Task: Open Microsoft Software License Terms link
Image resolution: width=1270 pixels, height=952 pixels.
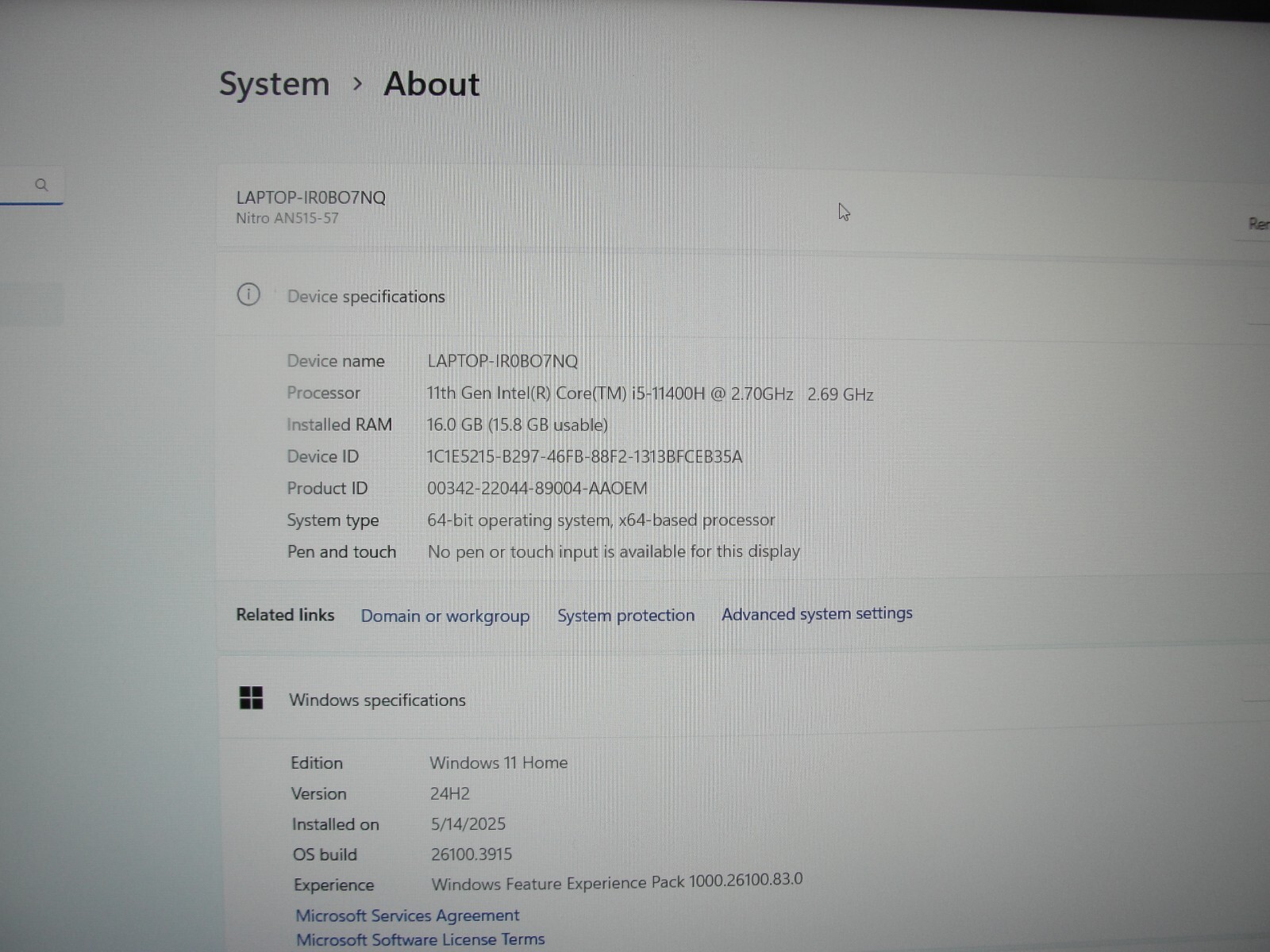Action: click(420, 940)
